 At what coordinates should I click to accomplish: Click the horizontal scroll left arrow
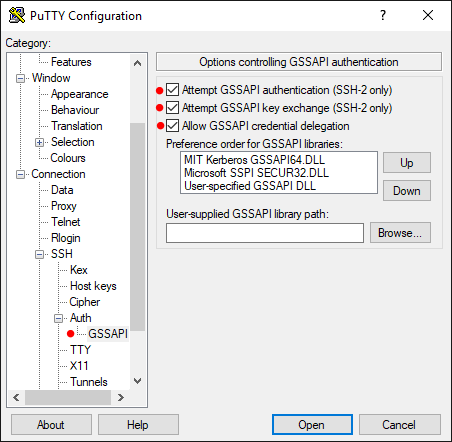pyautogui.click(x=16, y=397)
